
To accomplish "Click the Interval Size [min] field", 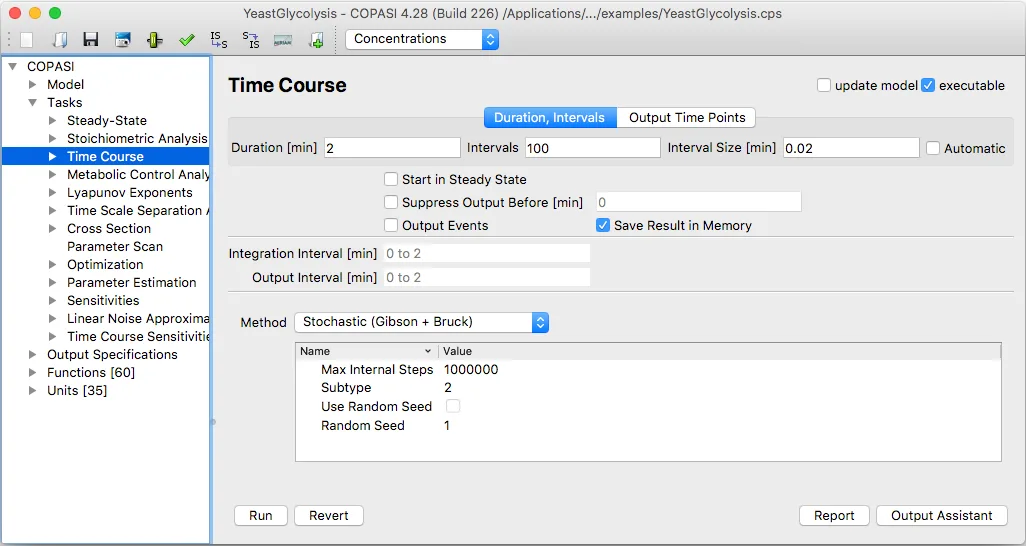I will [x=851, y=148].
